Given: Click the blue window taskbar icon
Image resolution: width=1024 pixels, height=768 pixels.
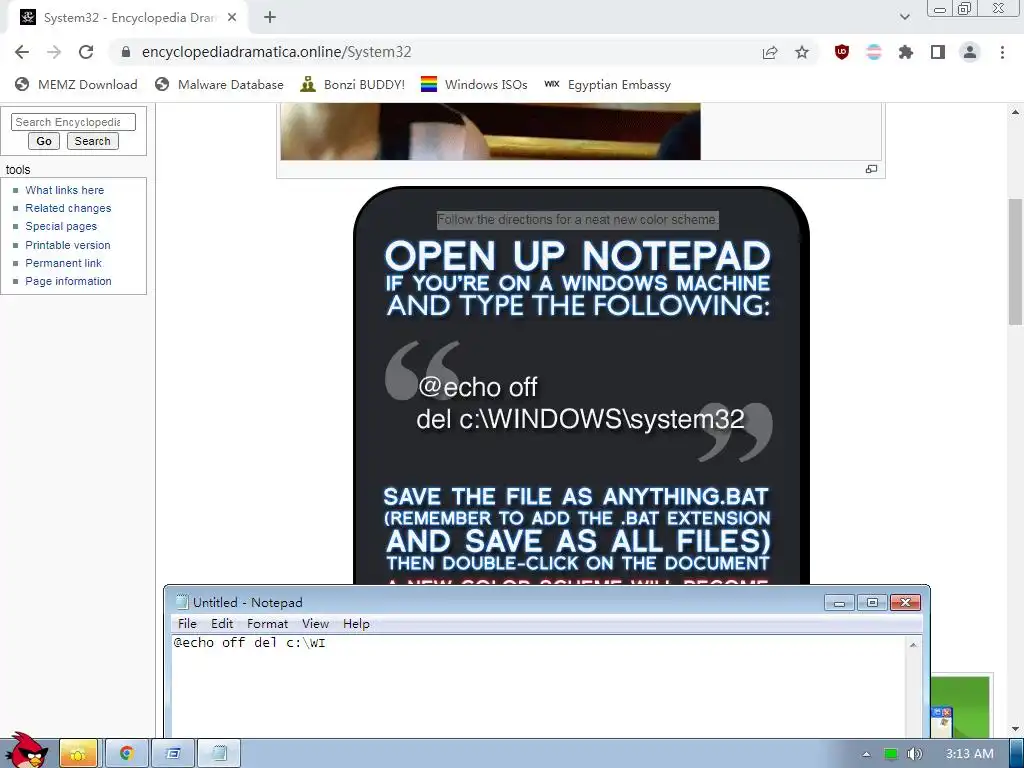Looking at the screenshot, I should coord(173,754).
